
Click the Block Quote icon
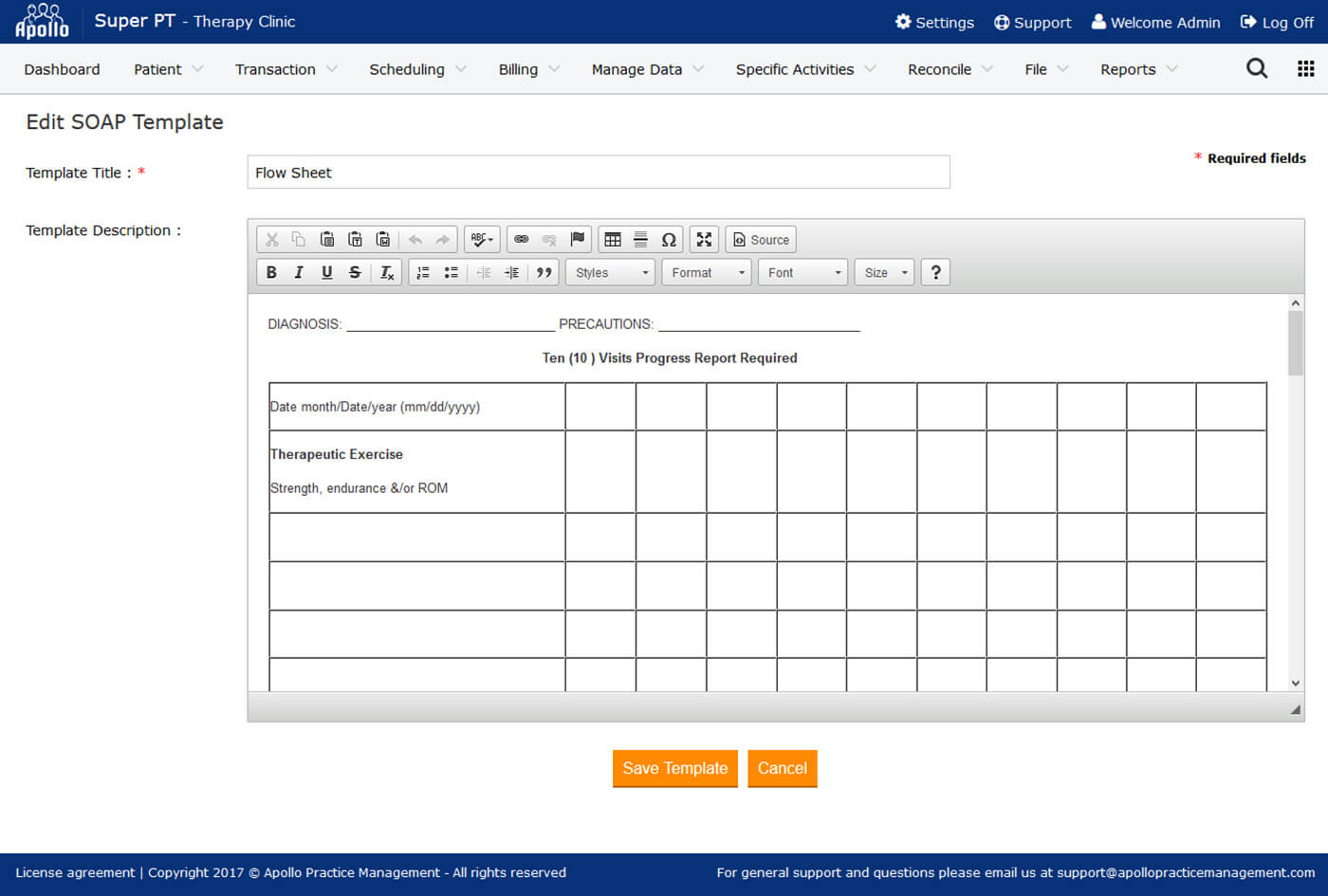pos(544,273)
